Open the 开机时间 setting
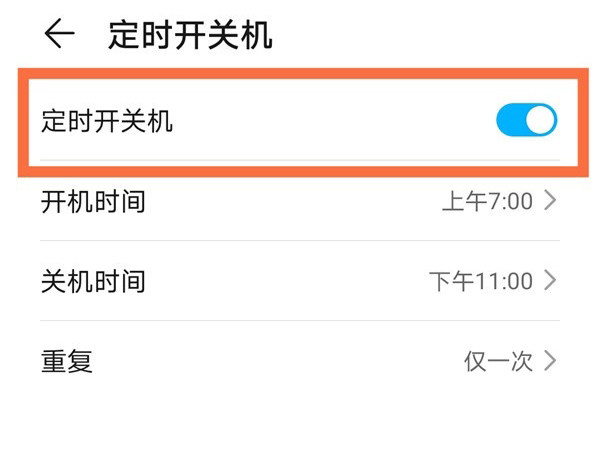 pos(93,202)
